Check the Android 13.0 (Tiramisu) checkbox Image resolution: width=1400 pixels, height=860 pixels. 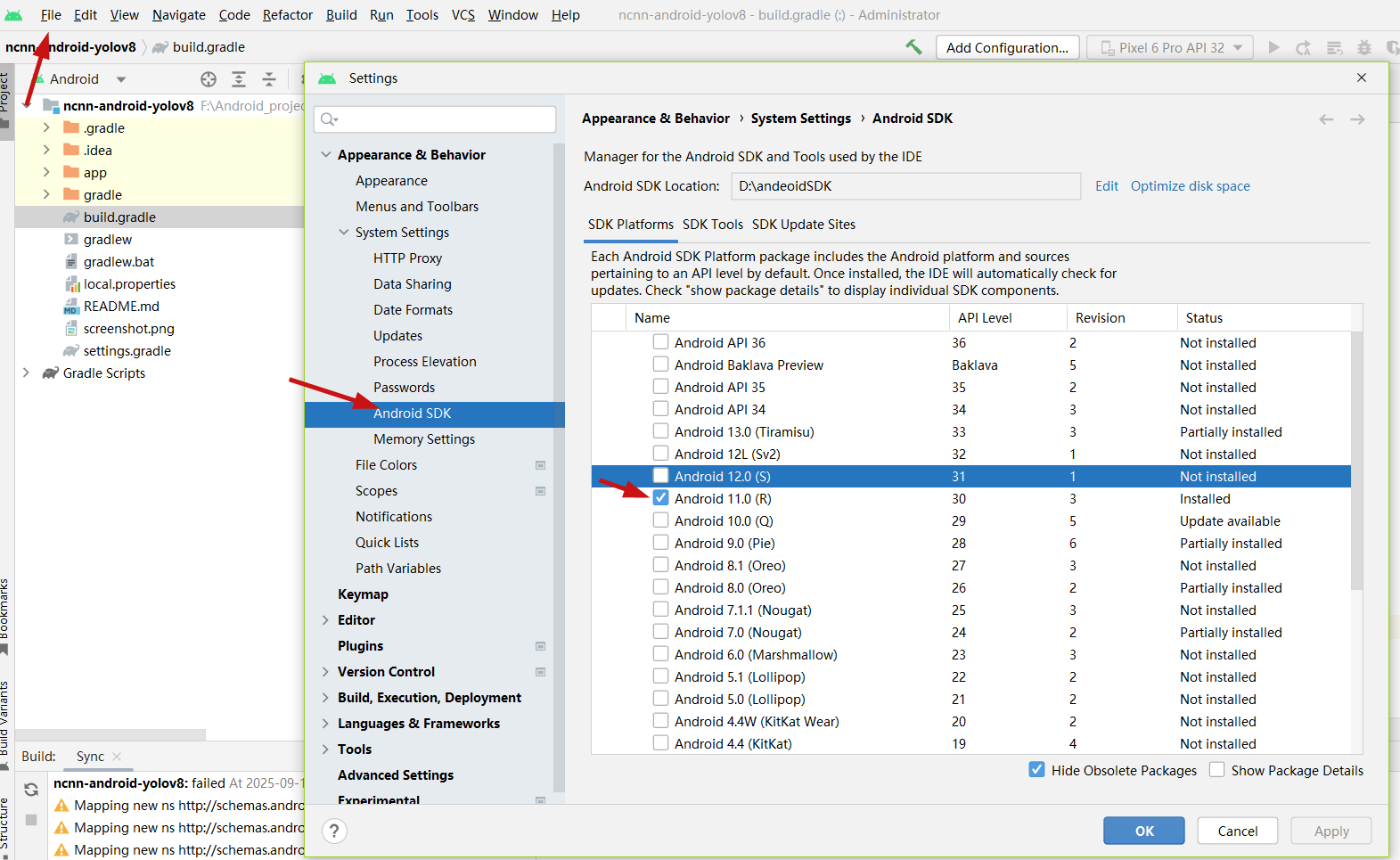click(x=660, y=431)
